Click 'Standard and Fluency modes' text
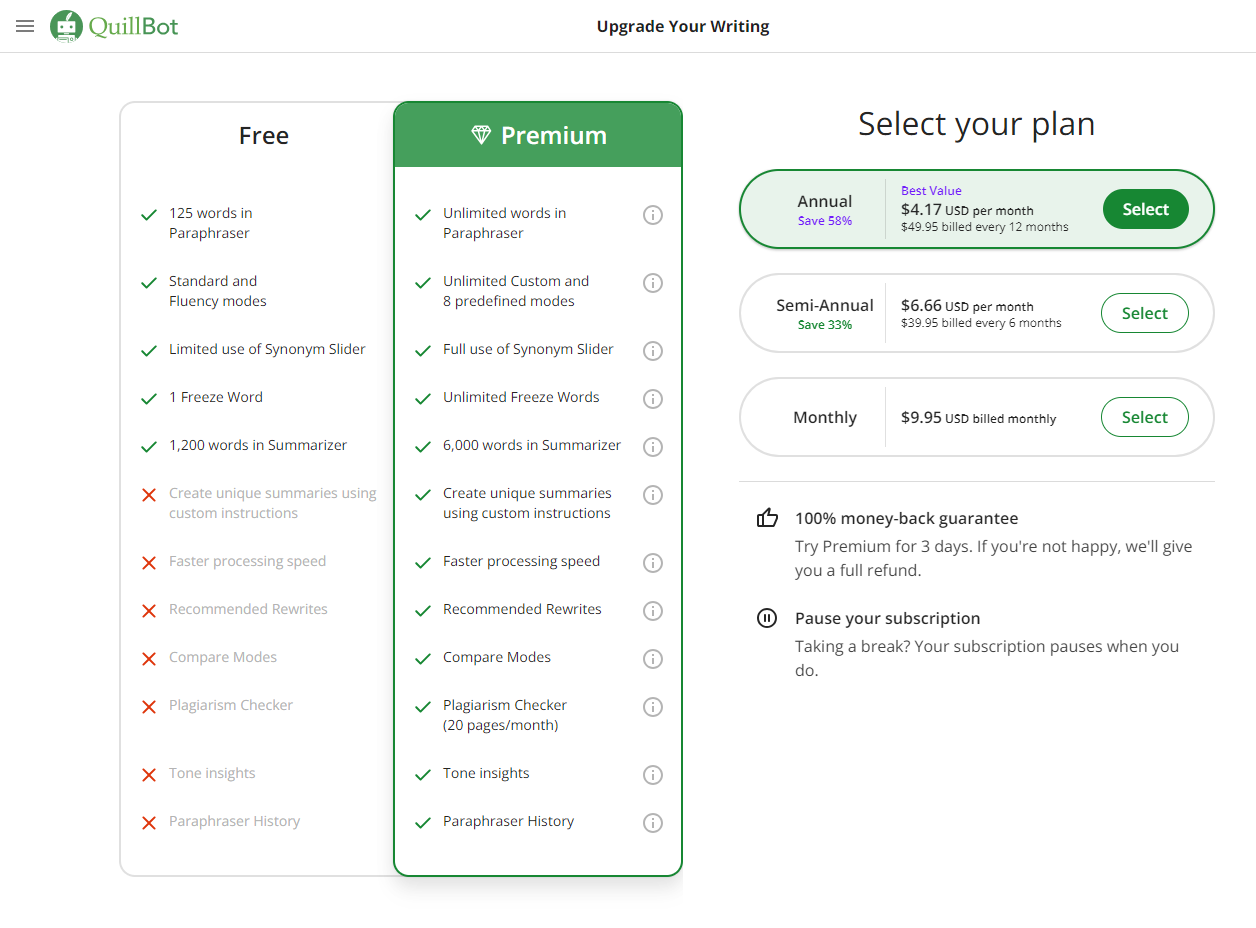 [218, 291]
